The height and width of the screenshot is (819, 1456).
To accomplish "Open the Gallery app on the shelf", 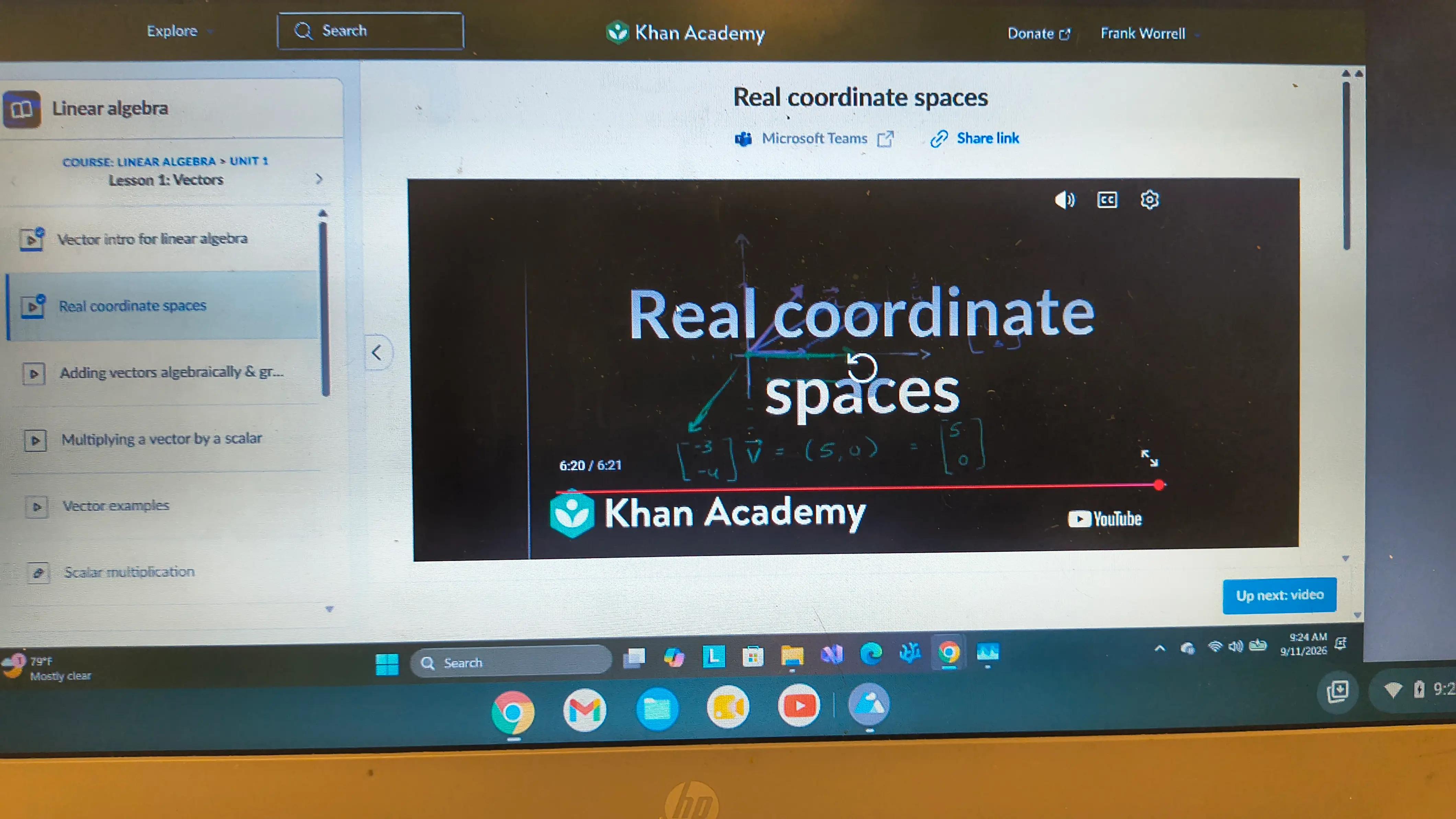I will coord(869,704).
